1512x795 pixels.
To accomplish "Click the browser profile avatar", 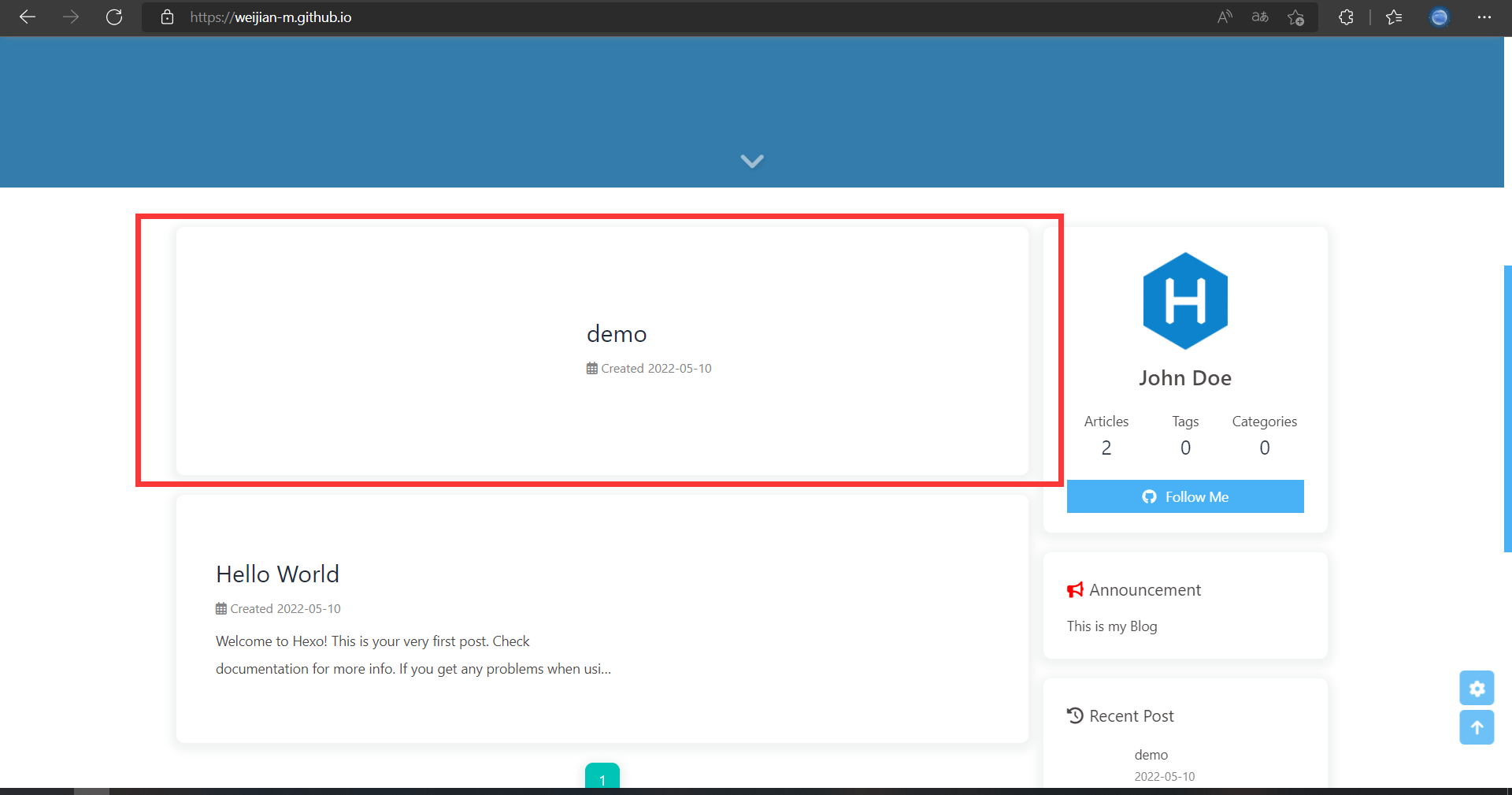I will [x=1439, y=17].
